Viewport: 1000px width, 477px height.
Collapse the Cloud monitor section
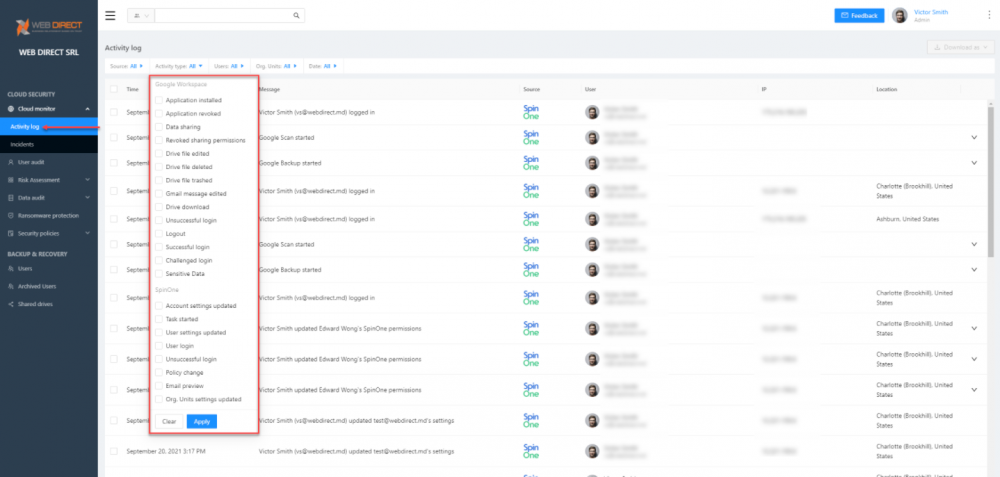tap(87, 109)
